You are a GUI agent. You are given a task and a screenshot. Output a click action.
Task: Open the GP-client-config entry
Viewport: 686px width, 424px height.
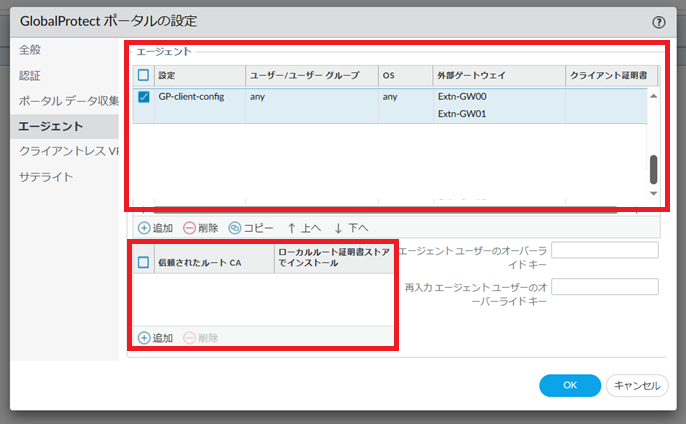tap(191, 97)
